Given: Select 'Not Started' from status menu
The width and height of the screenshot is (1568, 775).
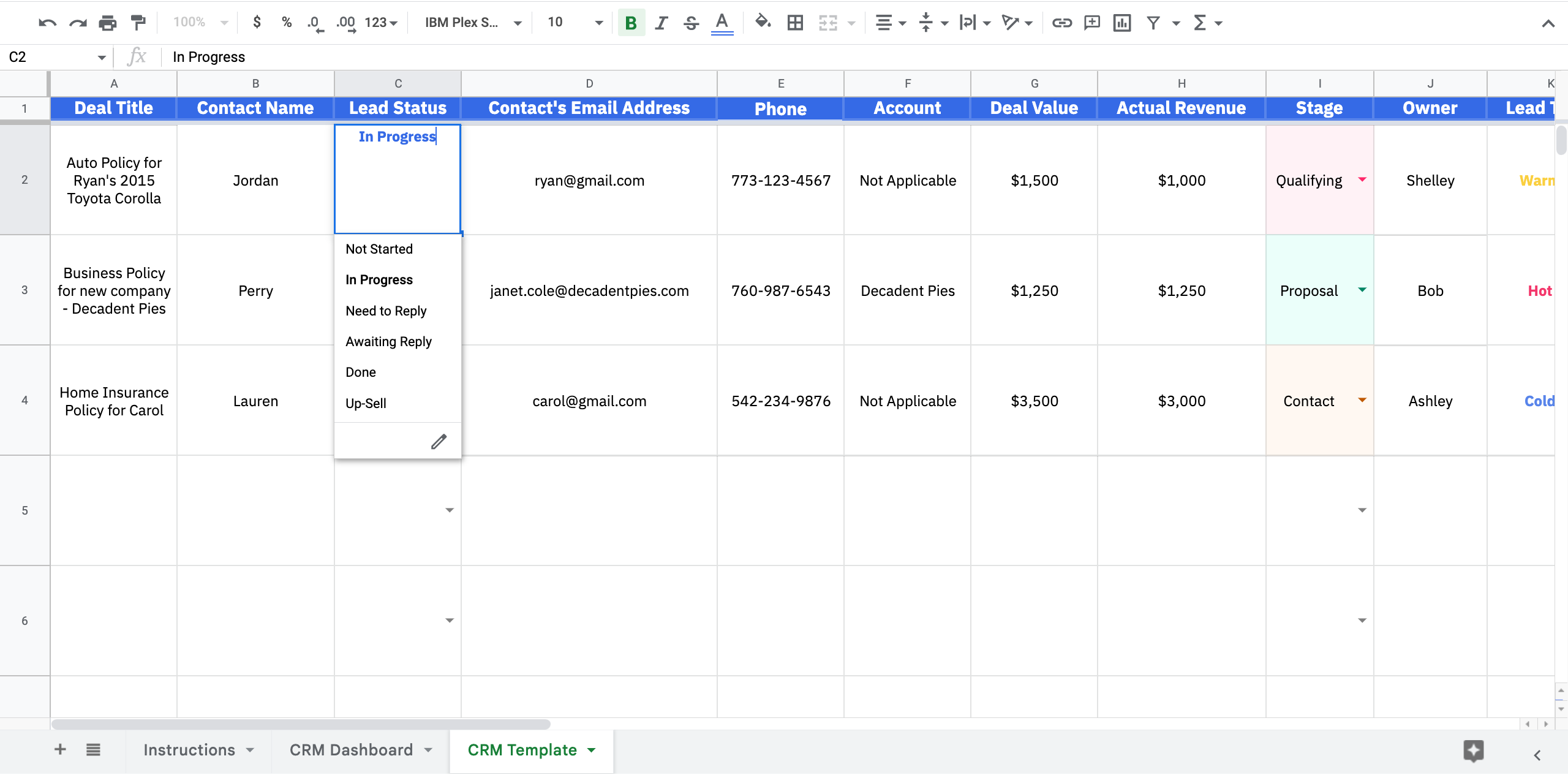Looking at the screenshot, I should (x=380, y=249).
